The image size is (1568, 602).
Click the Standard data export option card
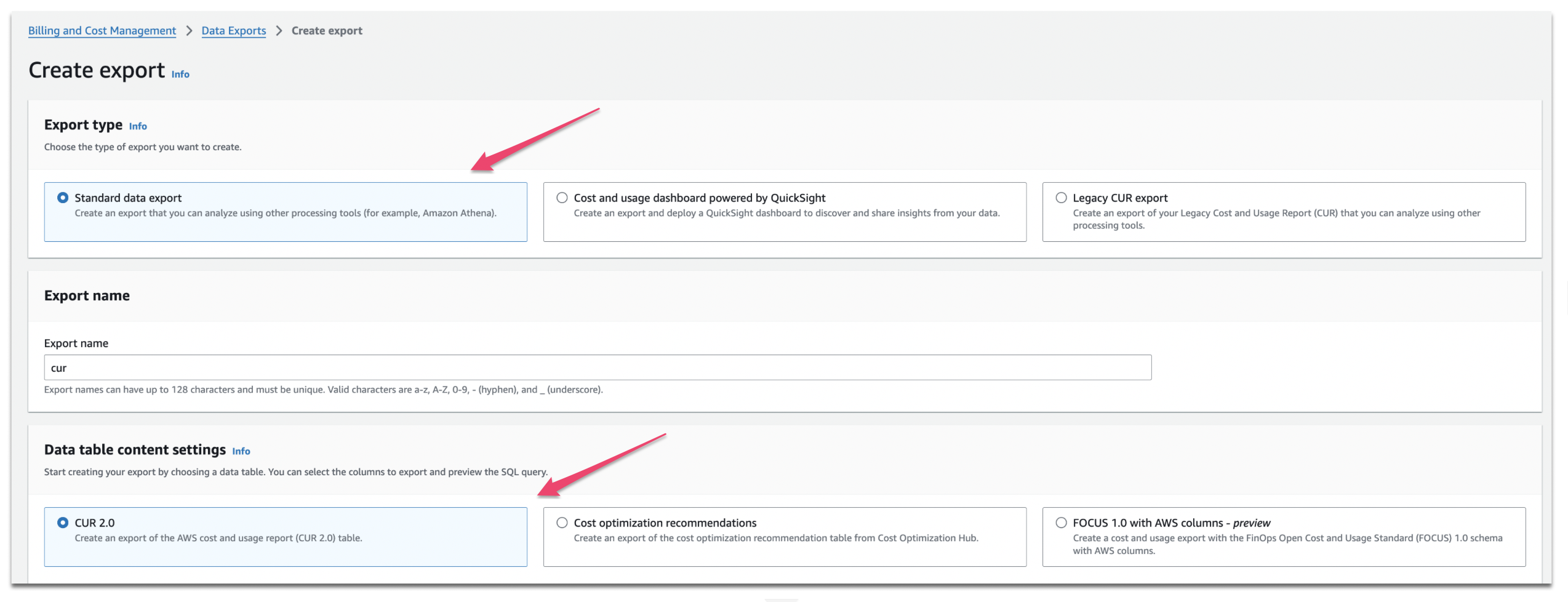pyautogui.click(x=286, y=212)
